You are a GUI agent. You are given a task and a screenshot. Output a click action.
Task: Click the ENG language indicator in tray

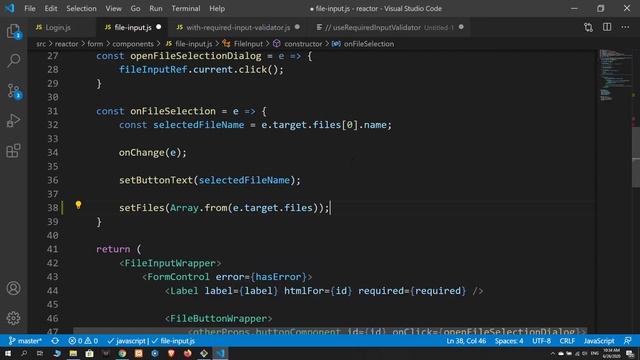594,353
